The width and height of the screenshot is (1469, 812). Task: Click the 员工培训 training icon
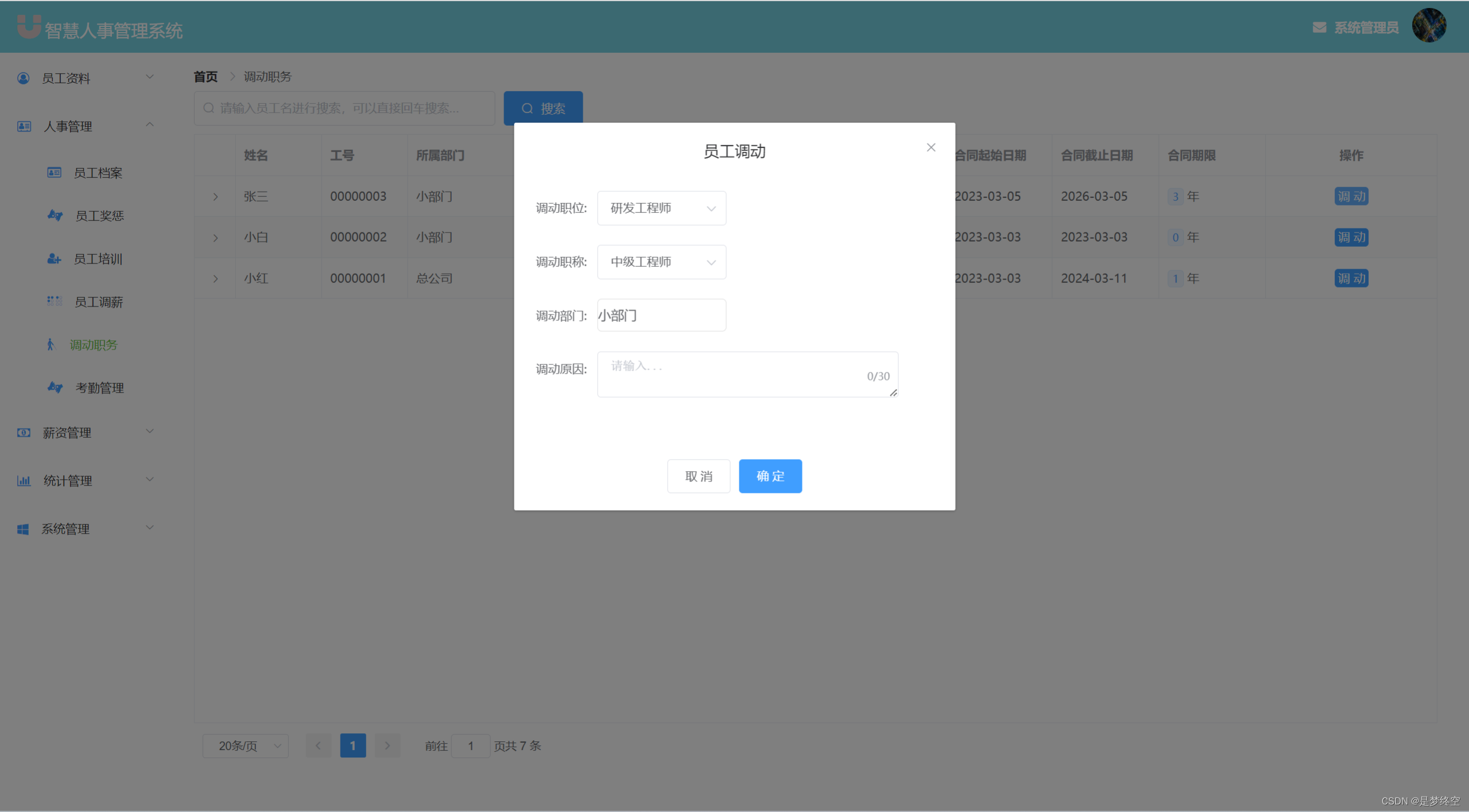point(54,258)
